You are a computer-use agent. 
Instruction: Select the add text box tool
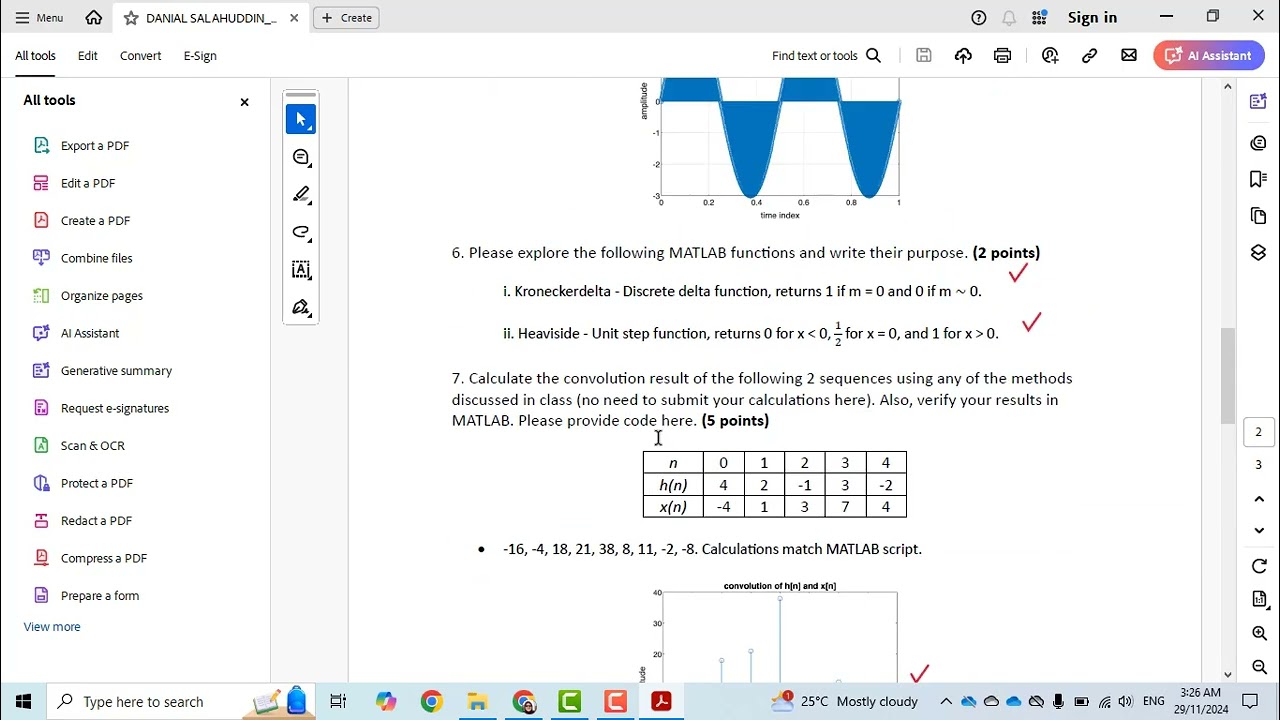[x=301, y=270]
